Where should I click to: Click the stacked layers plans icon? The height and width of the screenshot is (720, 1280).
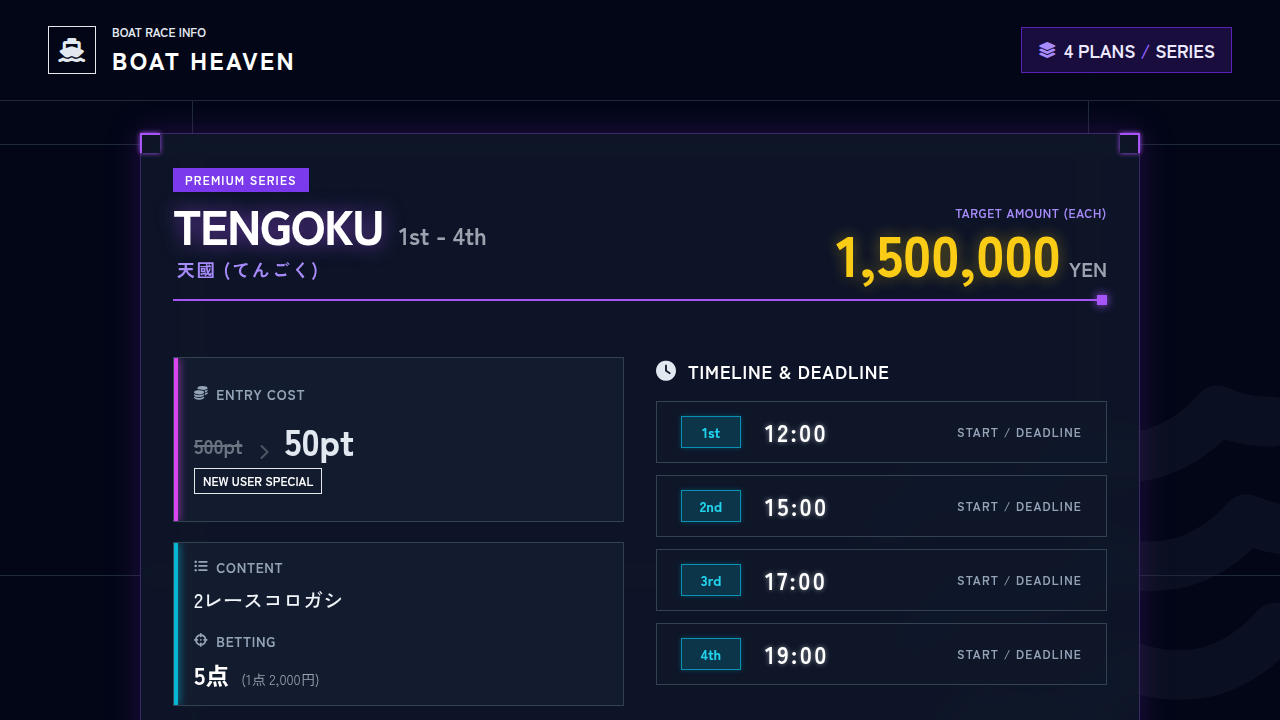pyautogui.click(x=1047, y=51)
